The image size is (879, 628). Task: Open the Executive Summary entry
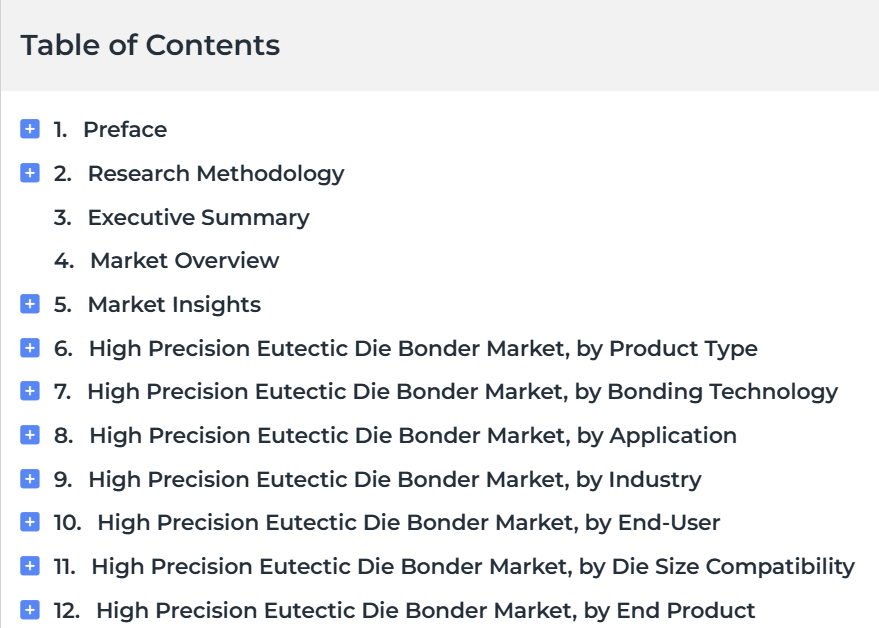pyautogui.click(x=198, y=218)
